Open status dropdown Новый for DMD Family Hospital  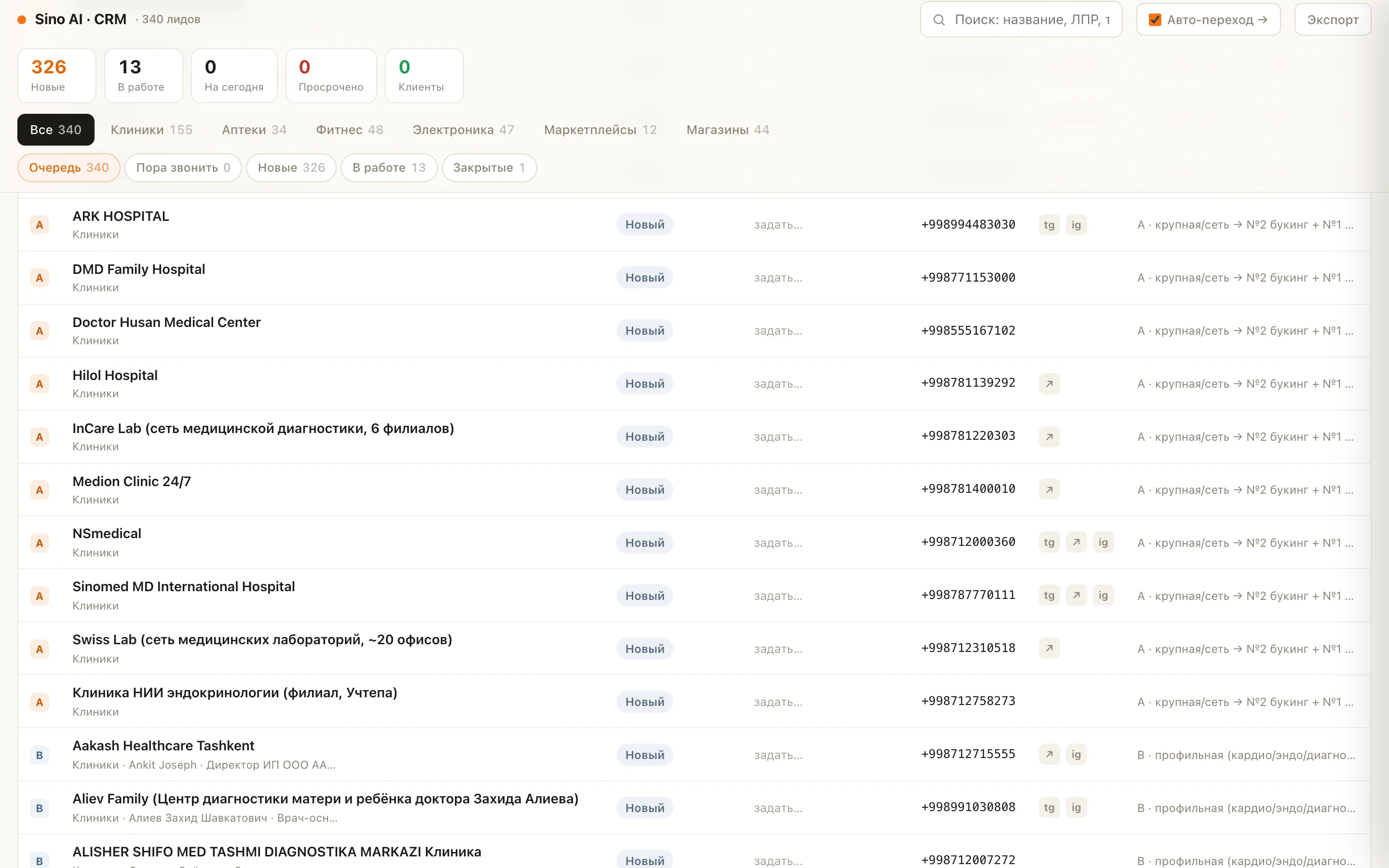(x=644, y=278)
